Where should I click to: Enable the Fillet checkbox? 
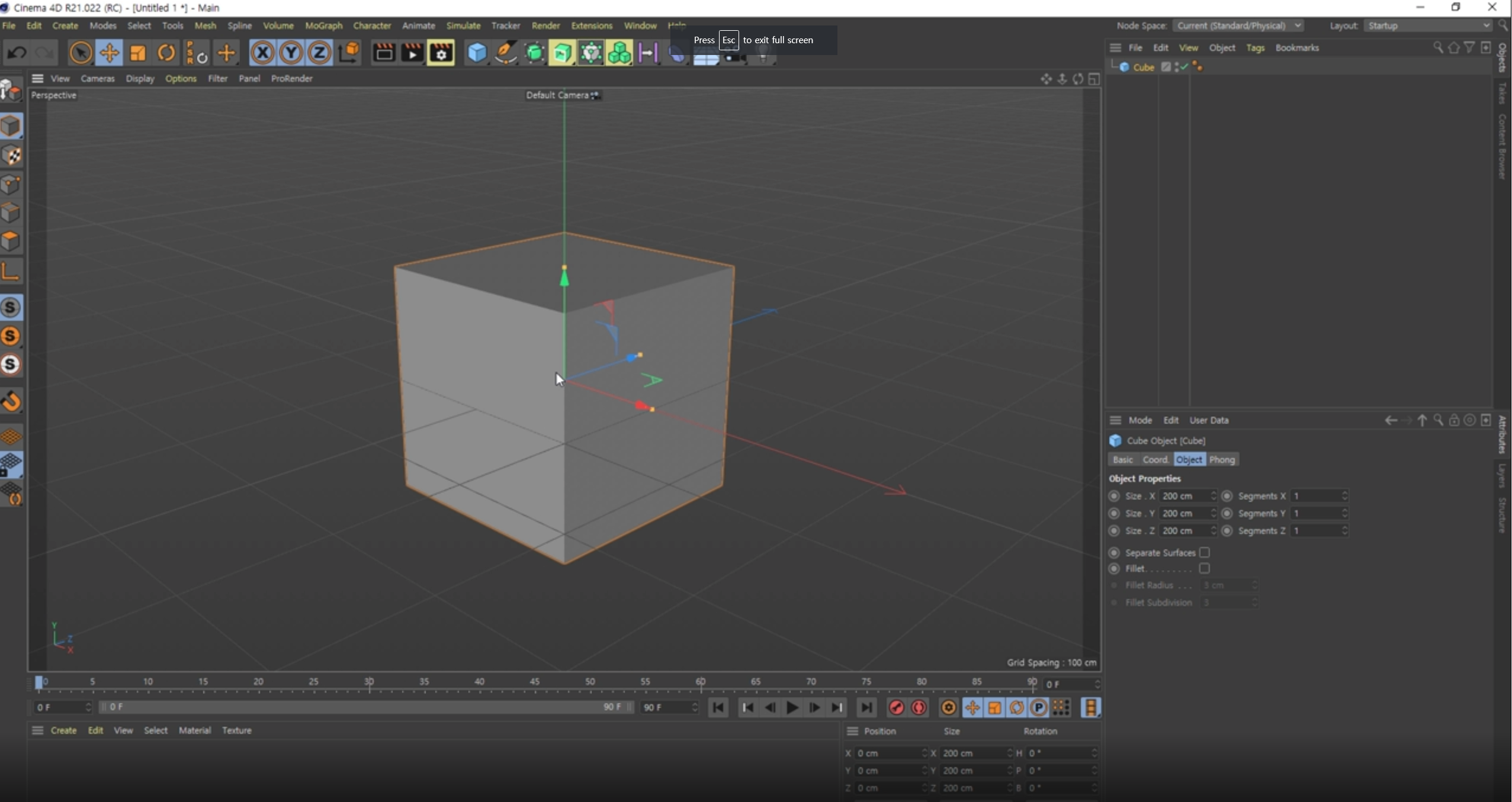coord(1204,568)
